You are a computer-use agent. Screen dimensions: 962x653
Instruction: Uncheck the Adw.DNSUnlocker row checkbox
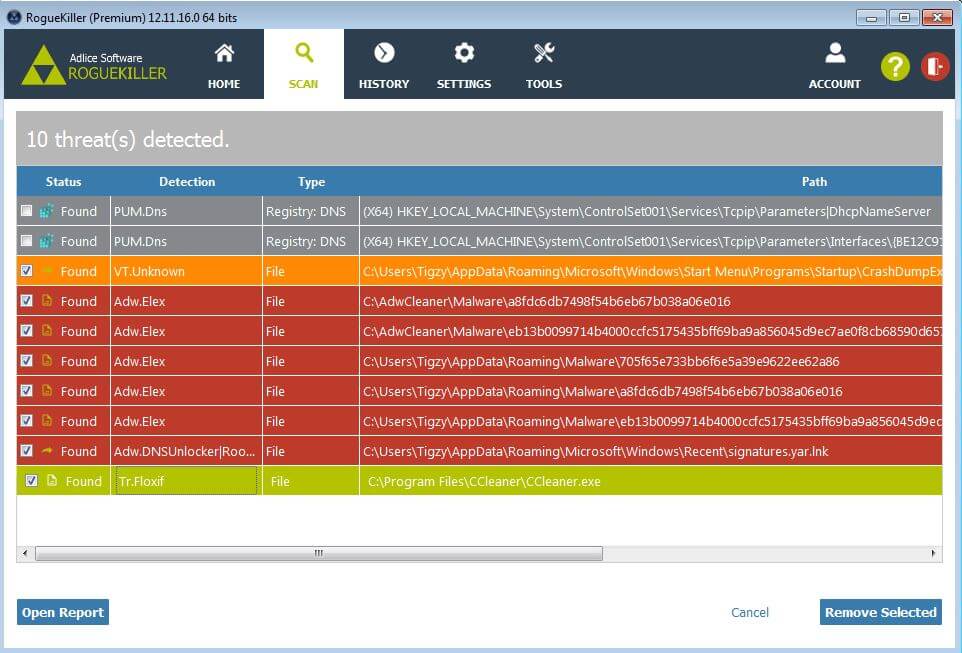pyautogui.click(x=26, y=451)
